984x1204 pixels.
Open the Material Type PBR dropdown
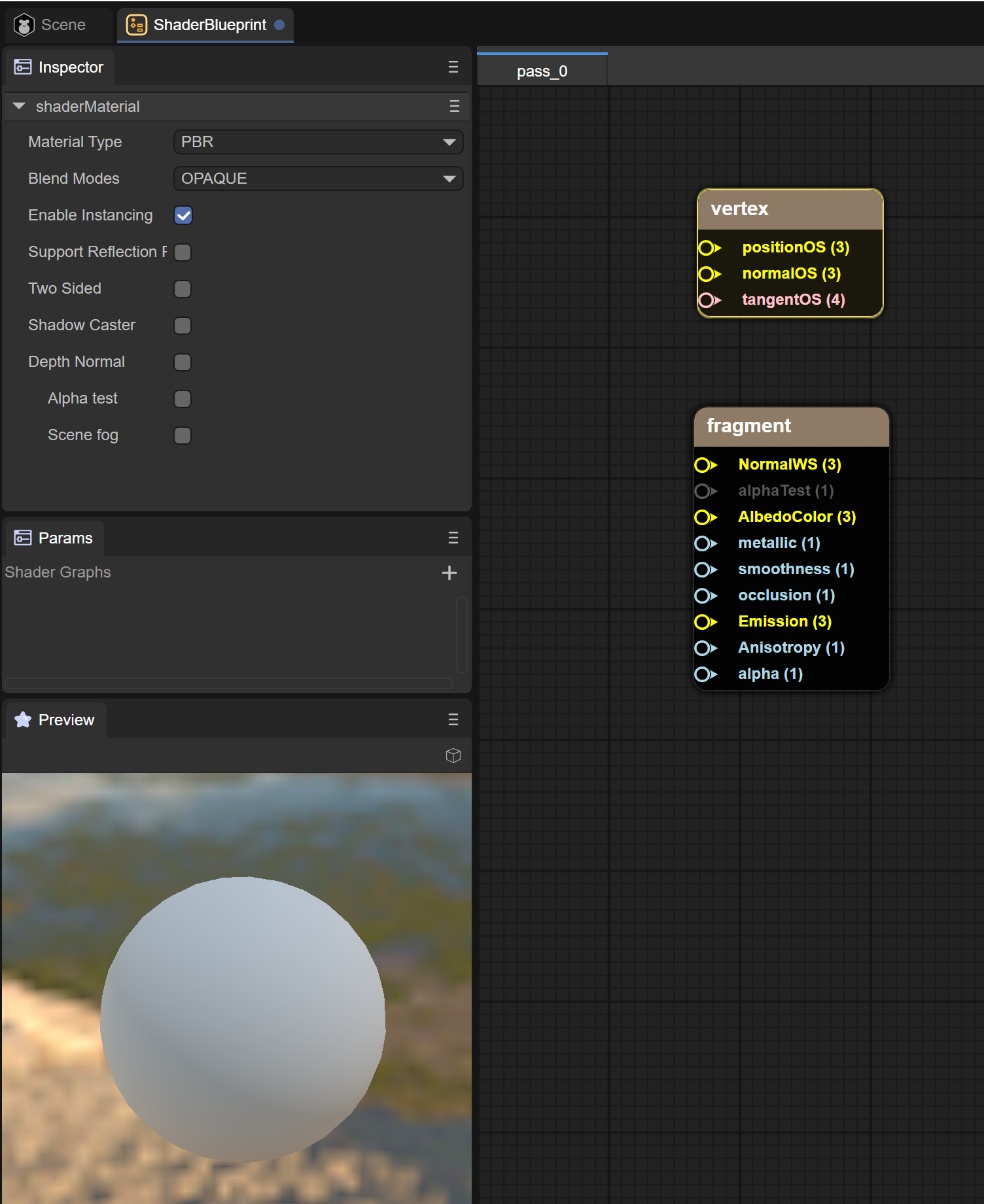pyautogui.click(x=318, y=142)
